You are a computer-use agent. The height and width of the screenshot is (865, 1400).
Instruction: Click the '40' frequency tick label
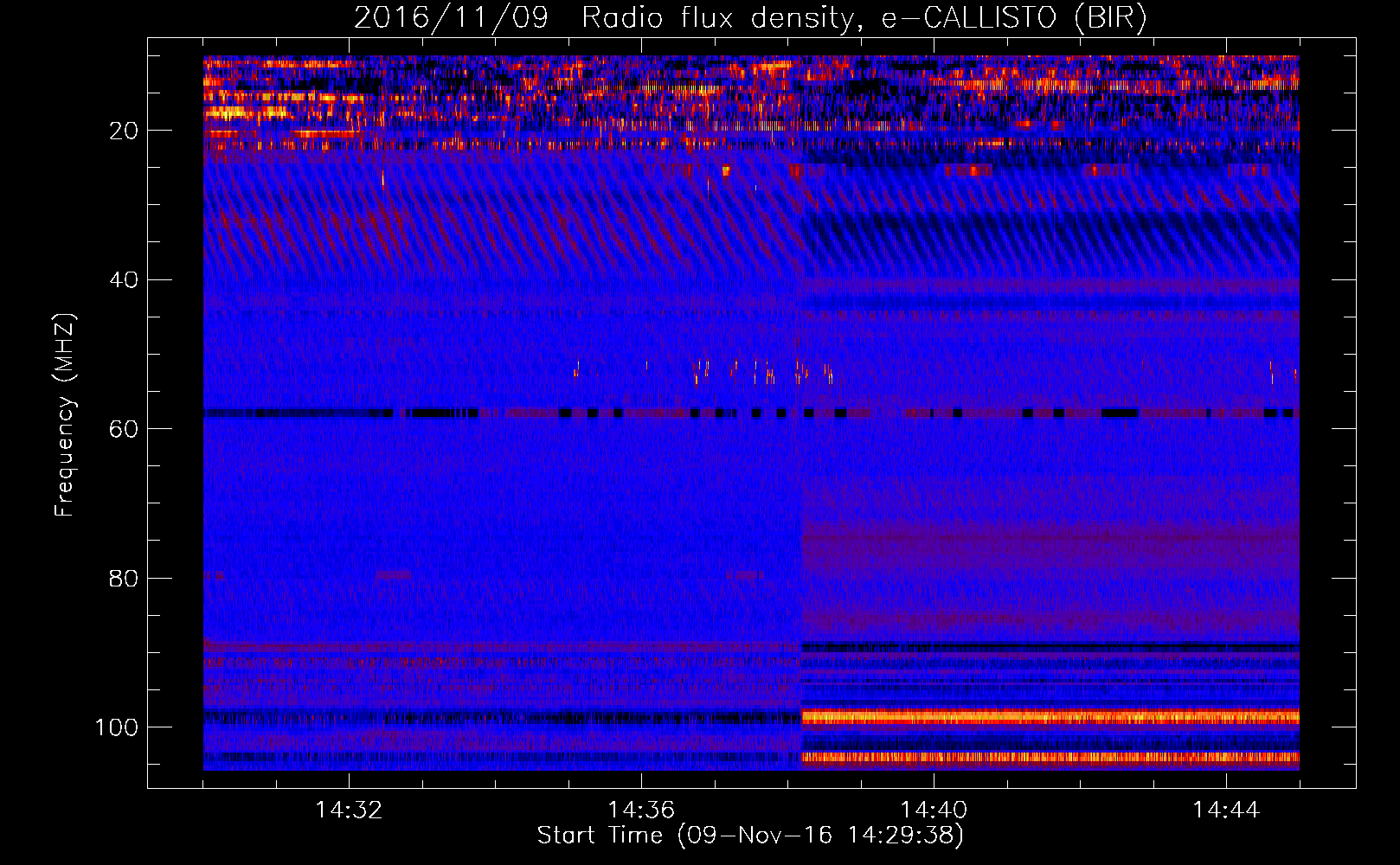(125, 280)
